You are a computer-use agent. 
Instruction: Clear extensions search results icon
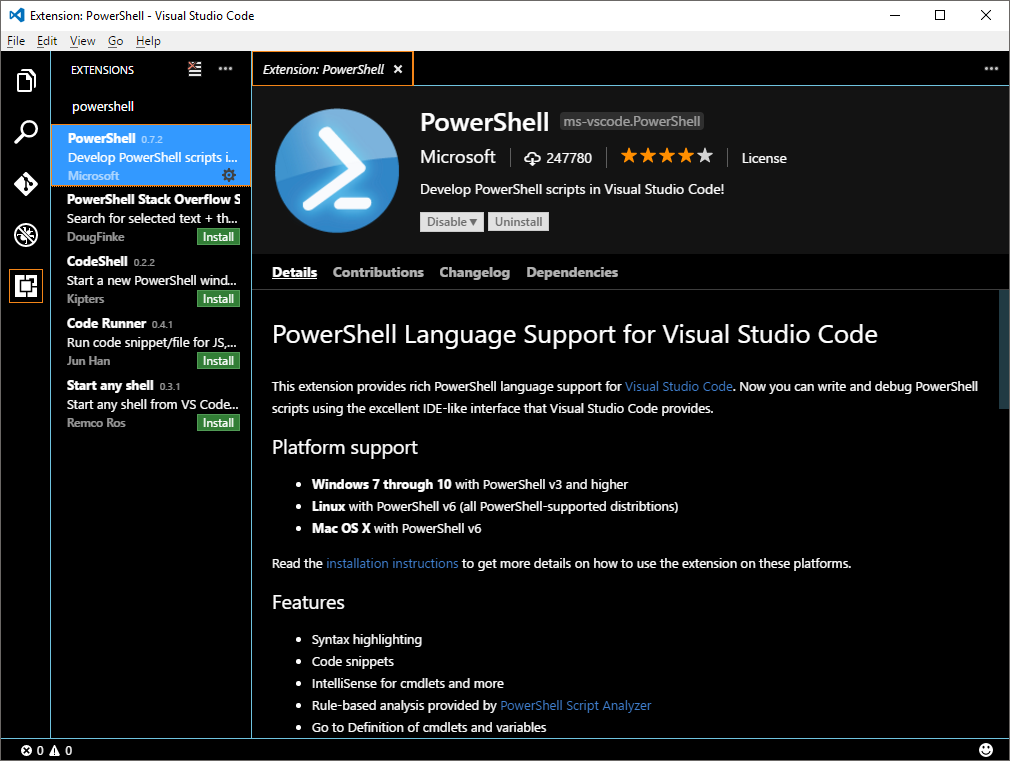(195, 69)
